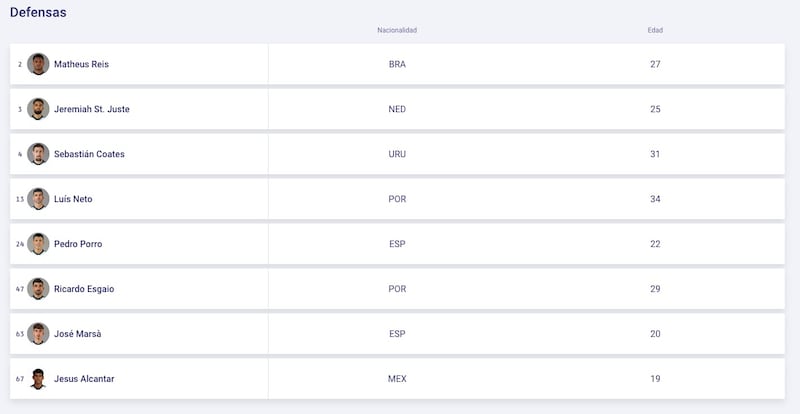Select Ricardo Esgaio name text
800x414 pixels.
[x=84, y=289]
